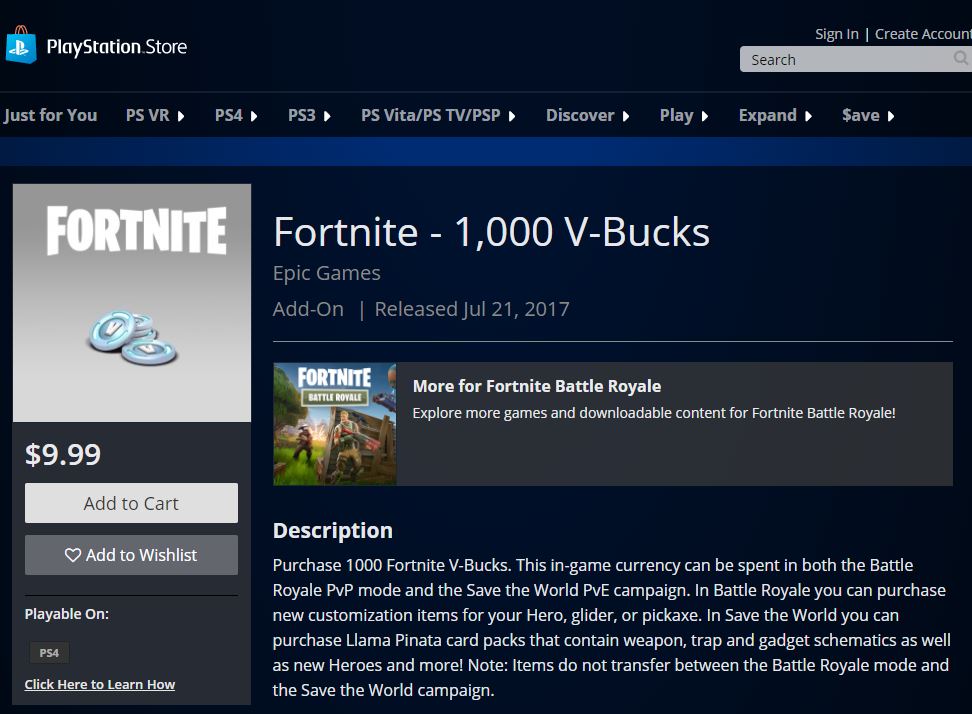Open the PS4 menu item
972x714 pixels.
(229, 115)
